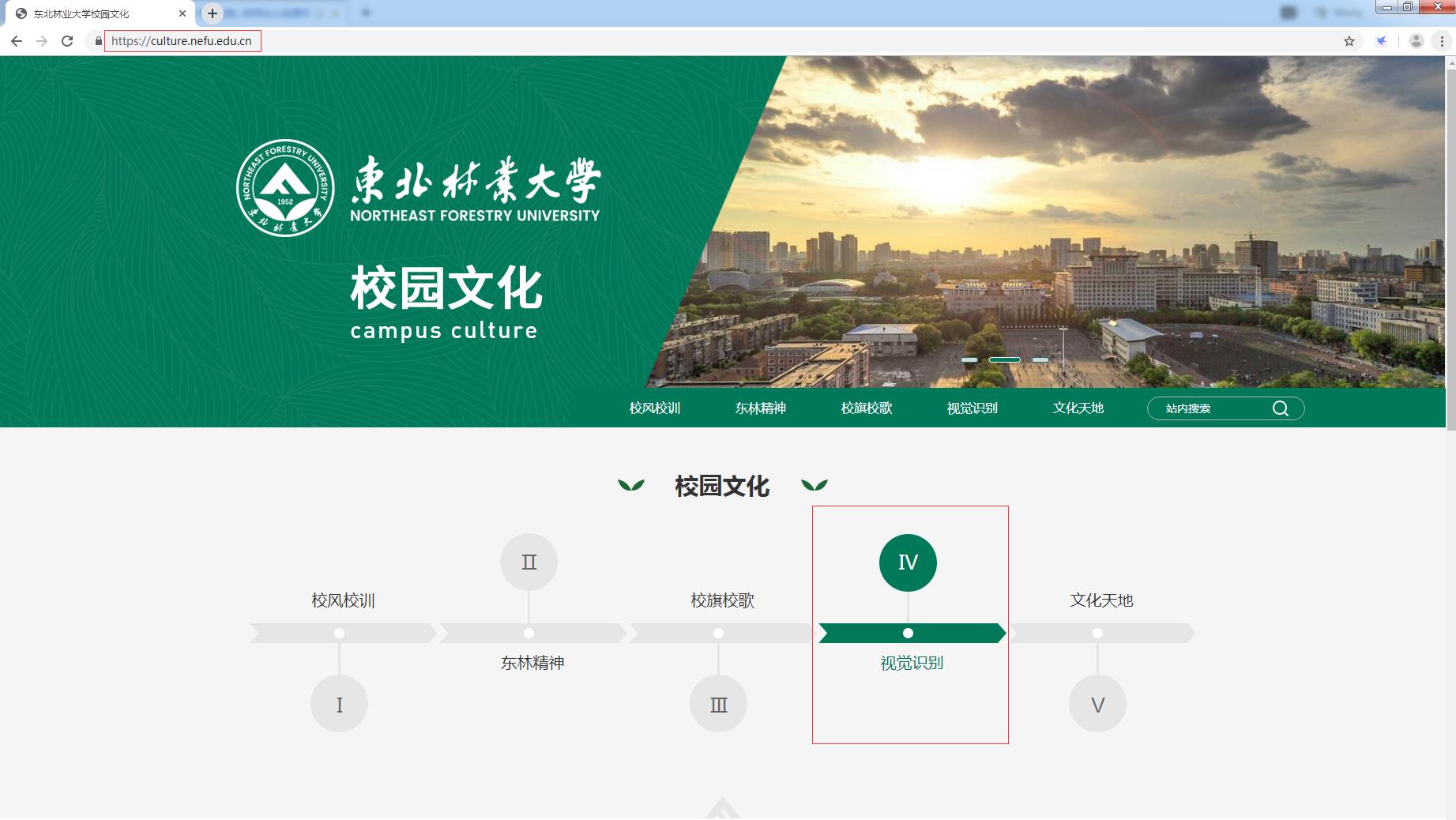Open Chrome three-dot menu
This screenshot has width=1456, height=820.
1442,41
